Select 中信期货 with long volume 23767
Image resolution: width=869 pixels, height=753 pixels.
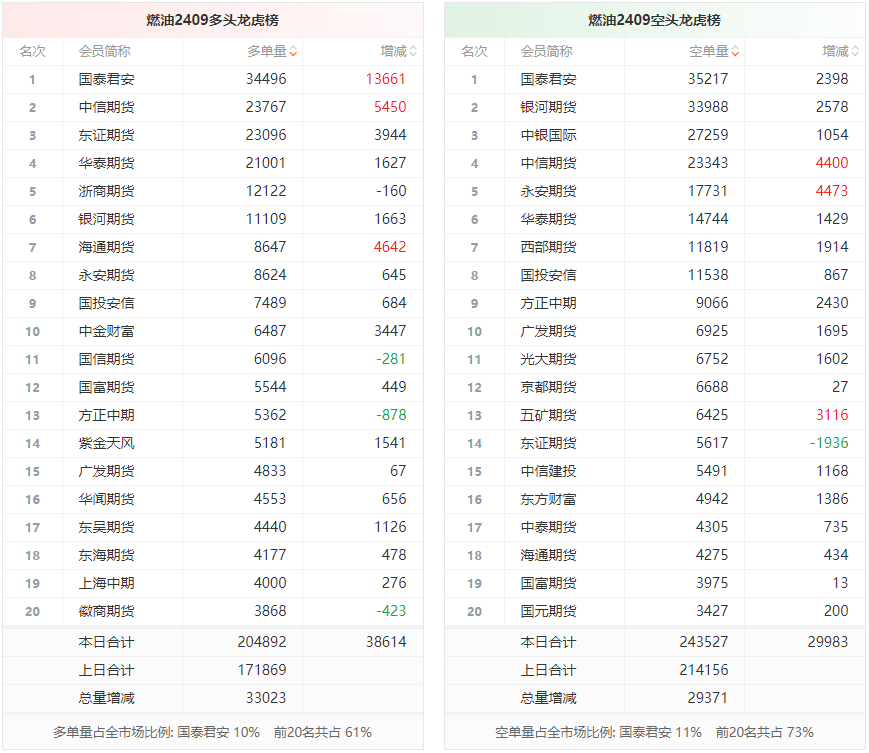coord(106,107)
